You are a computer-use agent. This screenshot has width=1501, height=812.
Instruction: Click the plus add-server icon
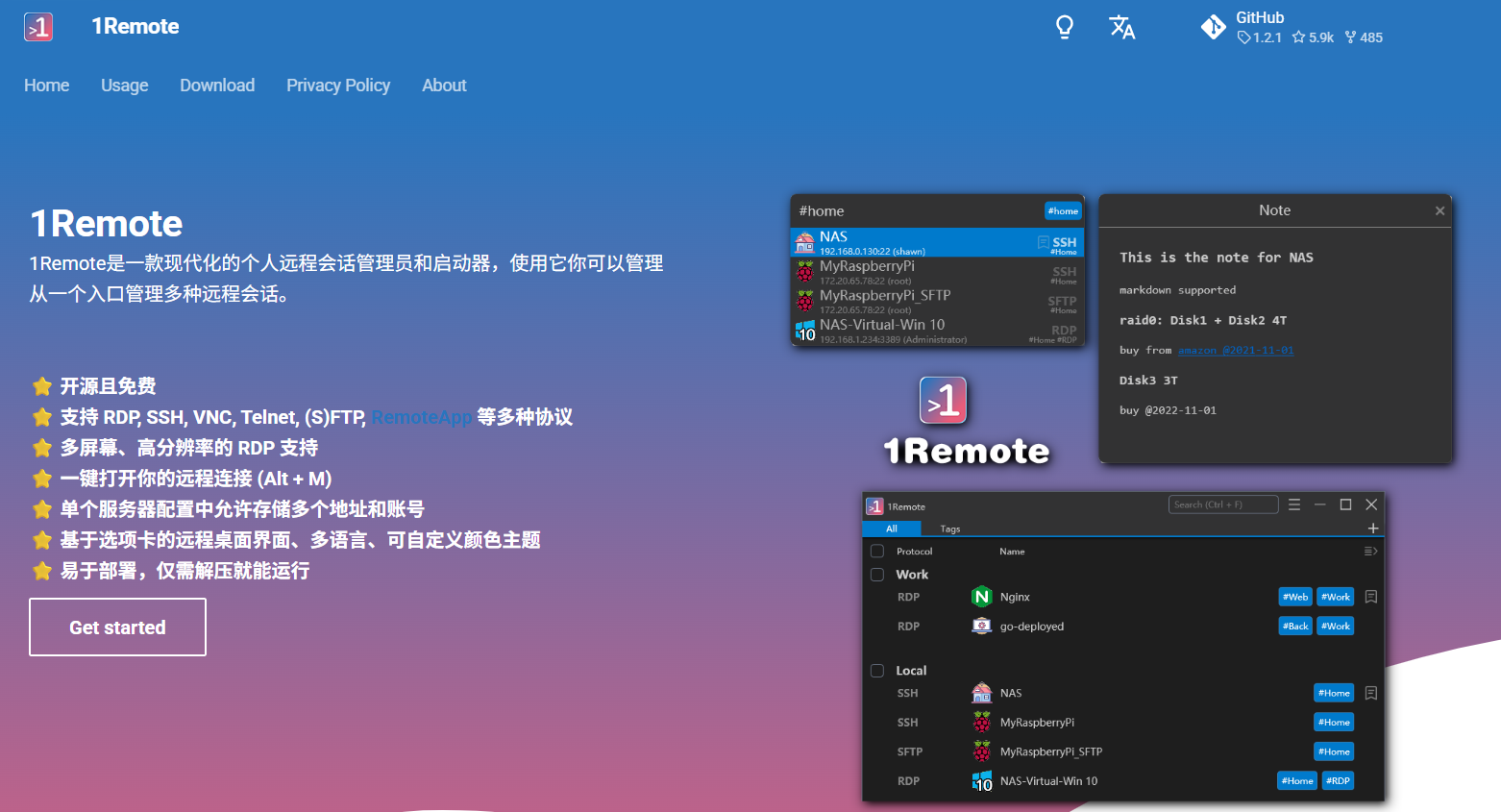click(x=1373, y=528)
